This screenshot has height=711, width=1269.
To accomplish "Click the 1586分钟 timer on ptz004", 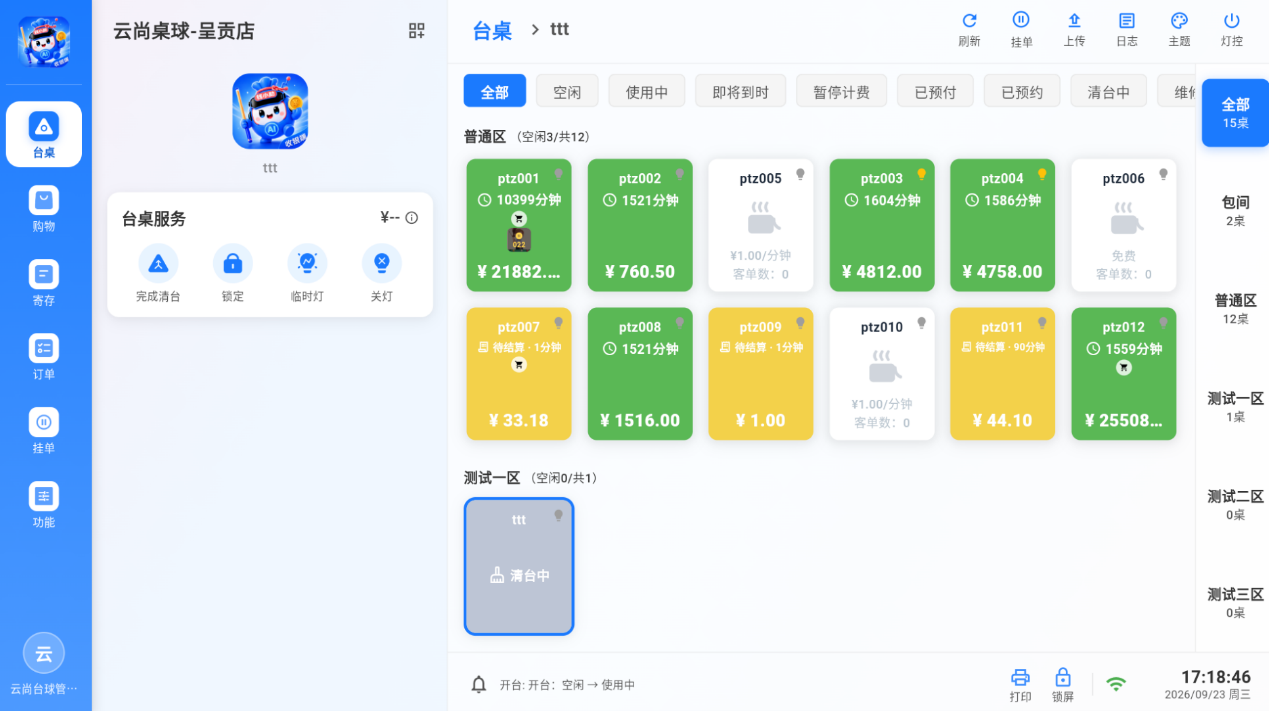I will [1003, 200].
